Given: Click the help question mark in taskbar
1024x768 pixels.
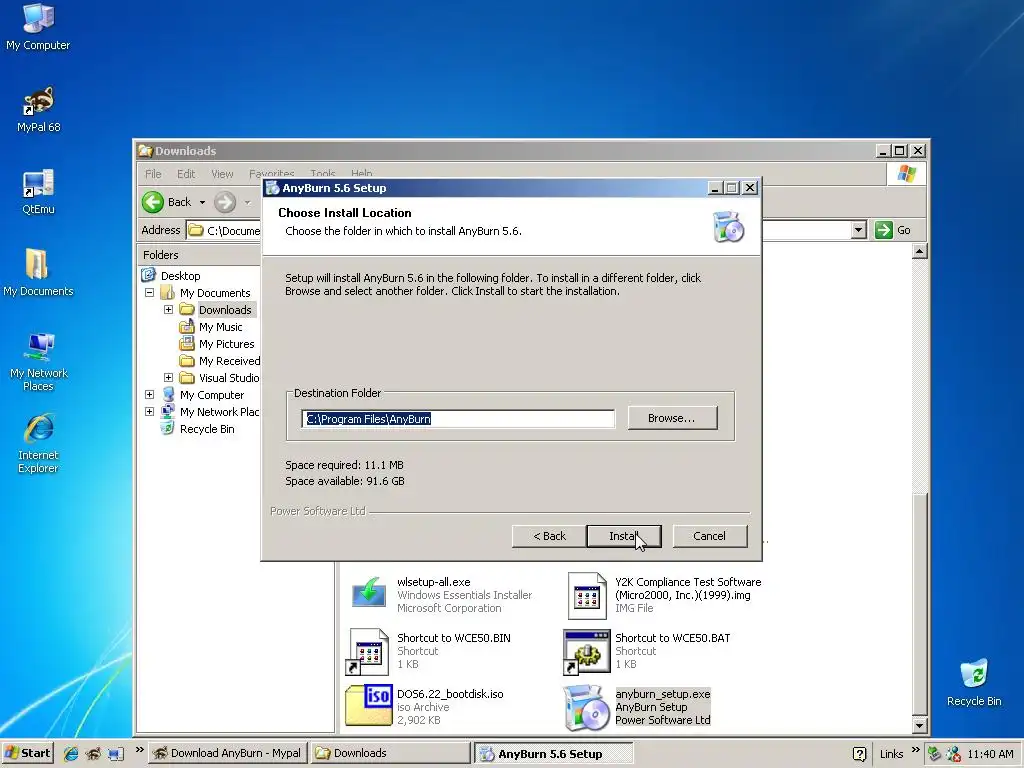Looking at the screenshot, I should pyautogui.click(x=859, y=754).
